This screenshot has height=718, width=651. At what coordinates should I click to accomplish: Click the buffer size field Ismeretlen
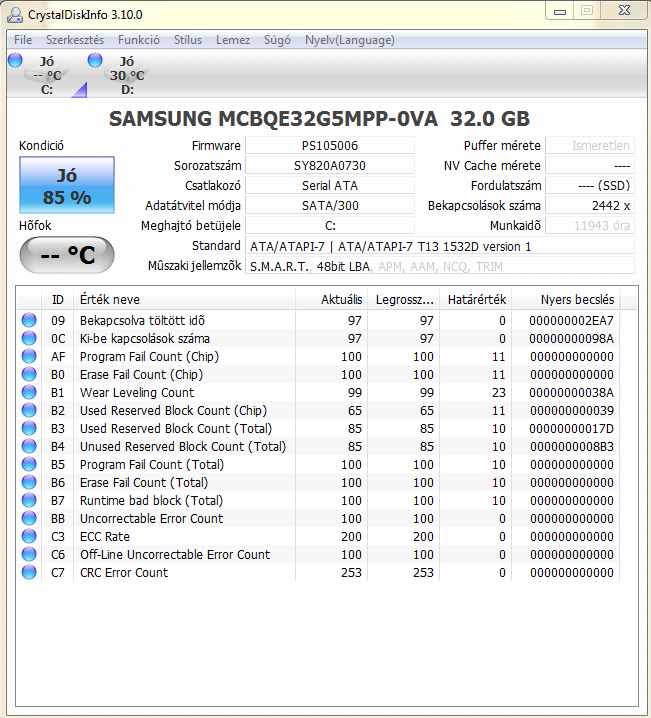pos(590,146)
